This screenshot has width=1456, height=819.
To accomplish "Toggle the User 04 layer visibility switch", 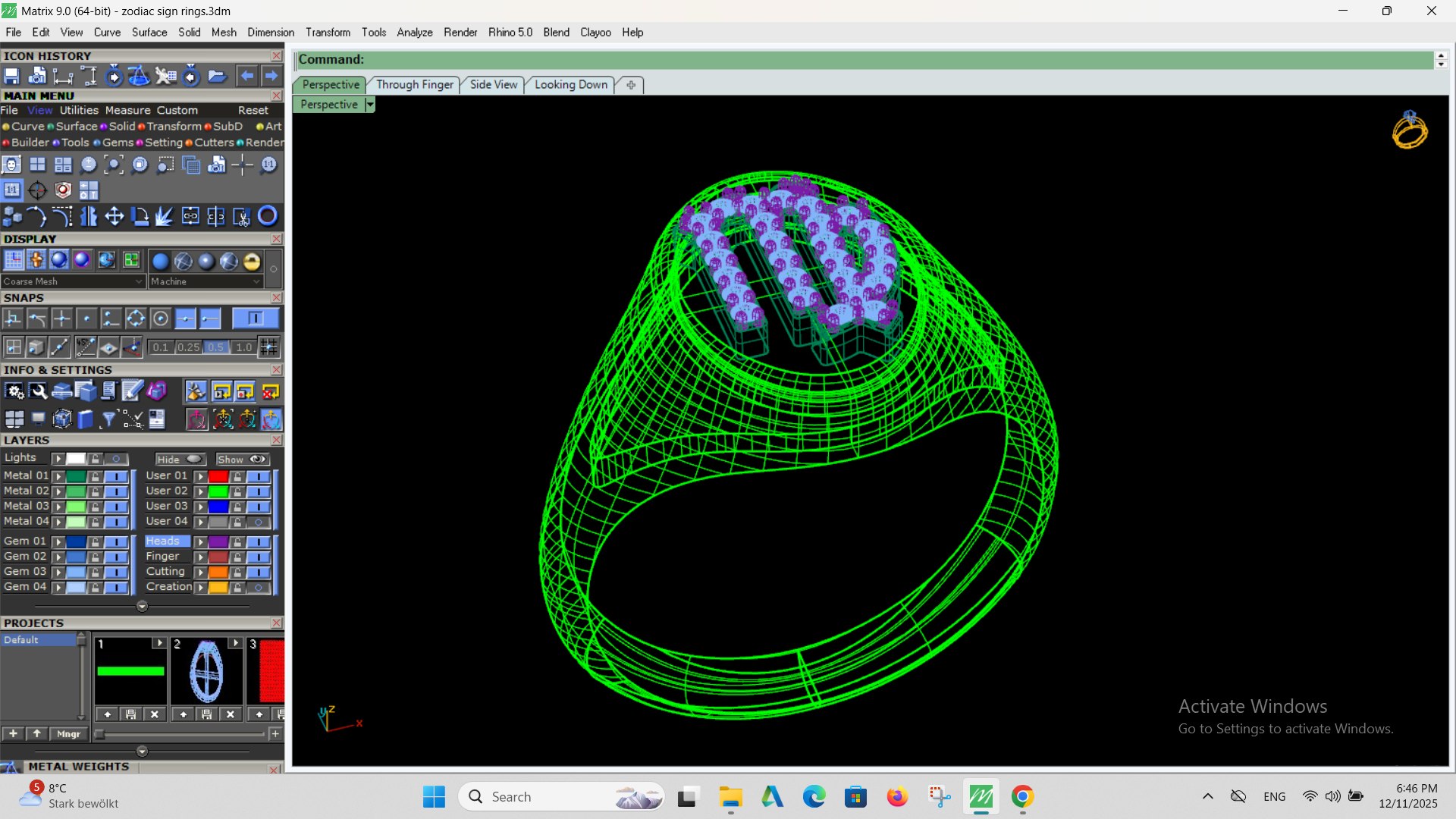I will [259, 522].
